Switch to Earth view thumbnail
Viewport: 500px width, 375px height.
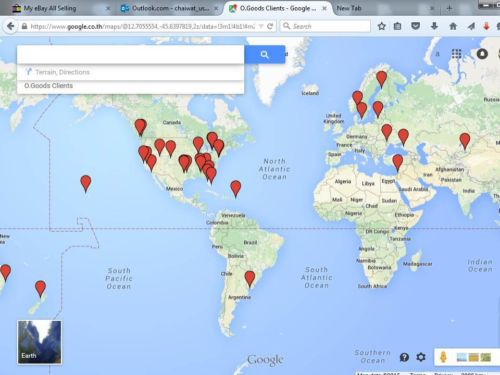click(x=39, y=342)
